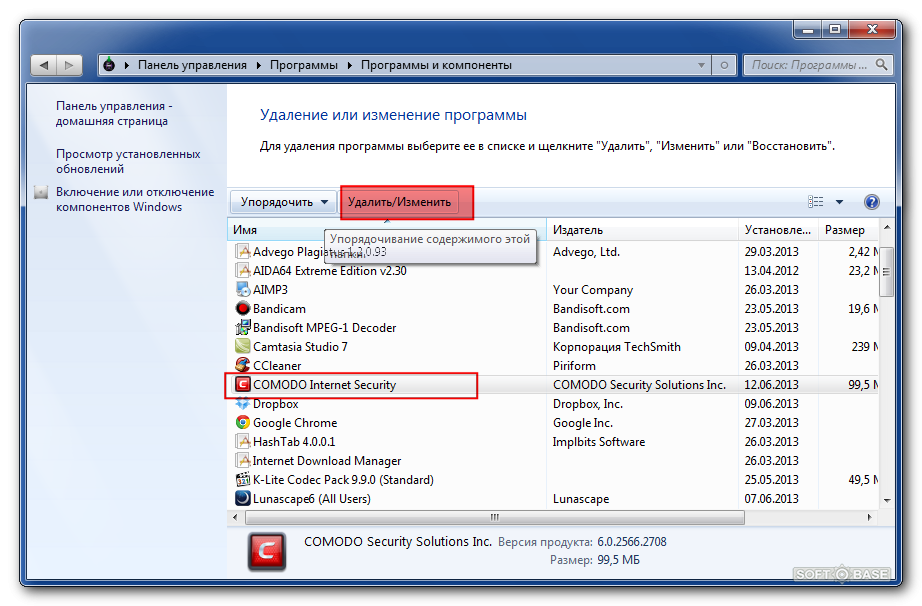The width and height of the screenshot is (922, 606).
Task: Click the Your Company publisher cell
Action: coord(593,290)
